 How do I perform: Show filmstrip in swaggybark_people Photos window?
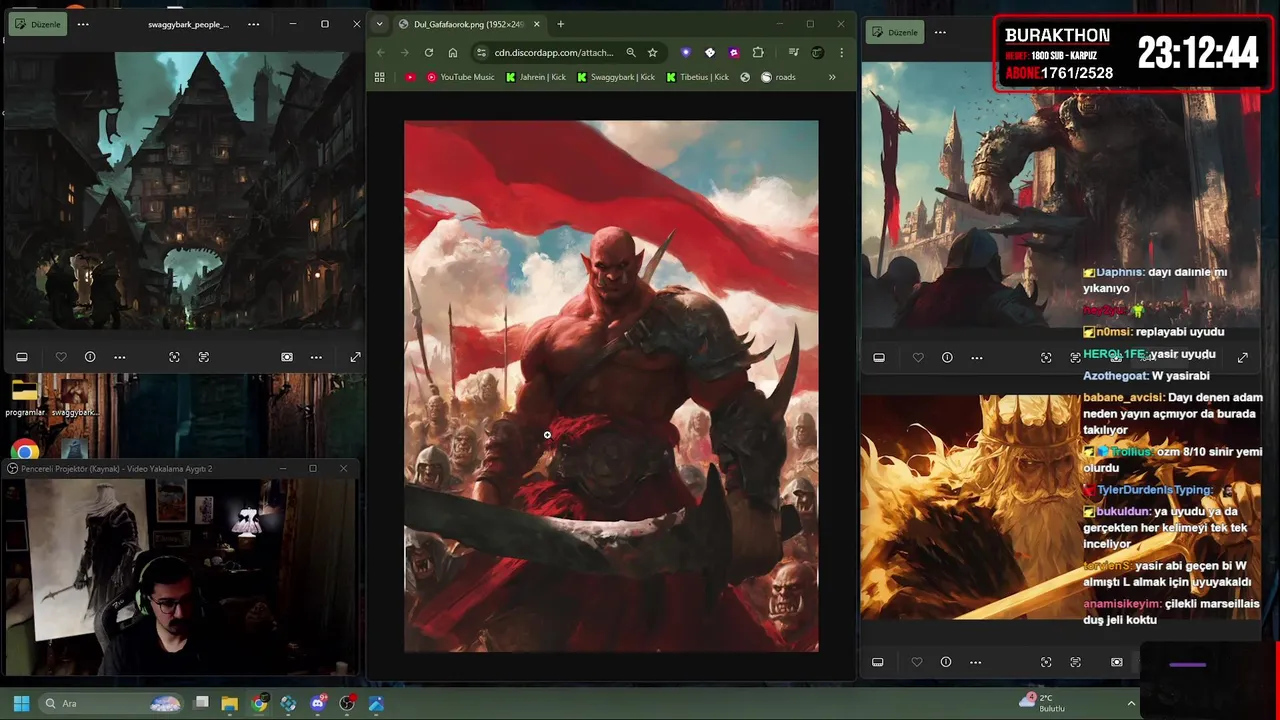22,357
